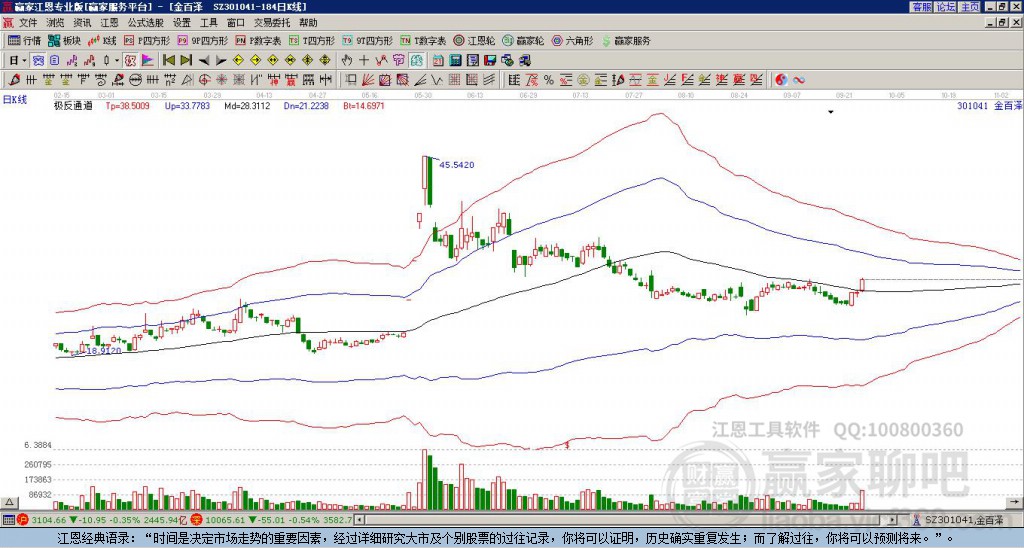Click the truck icon in toolbar
The width and height of the screenshot is (1024, 548).
pyautogui.click(x=524, y=61)
